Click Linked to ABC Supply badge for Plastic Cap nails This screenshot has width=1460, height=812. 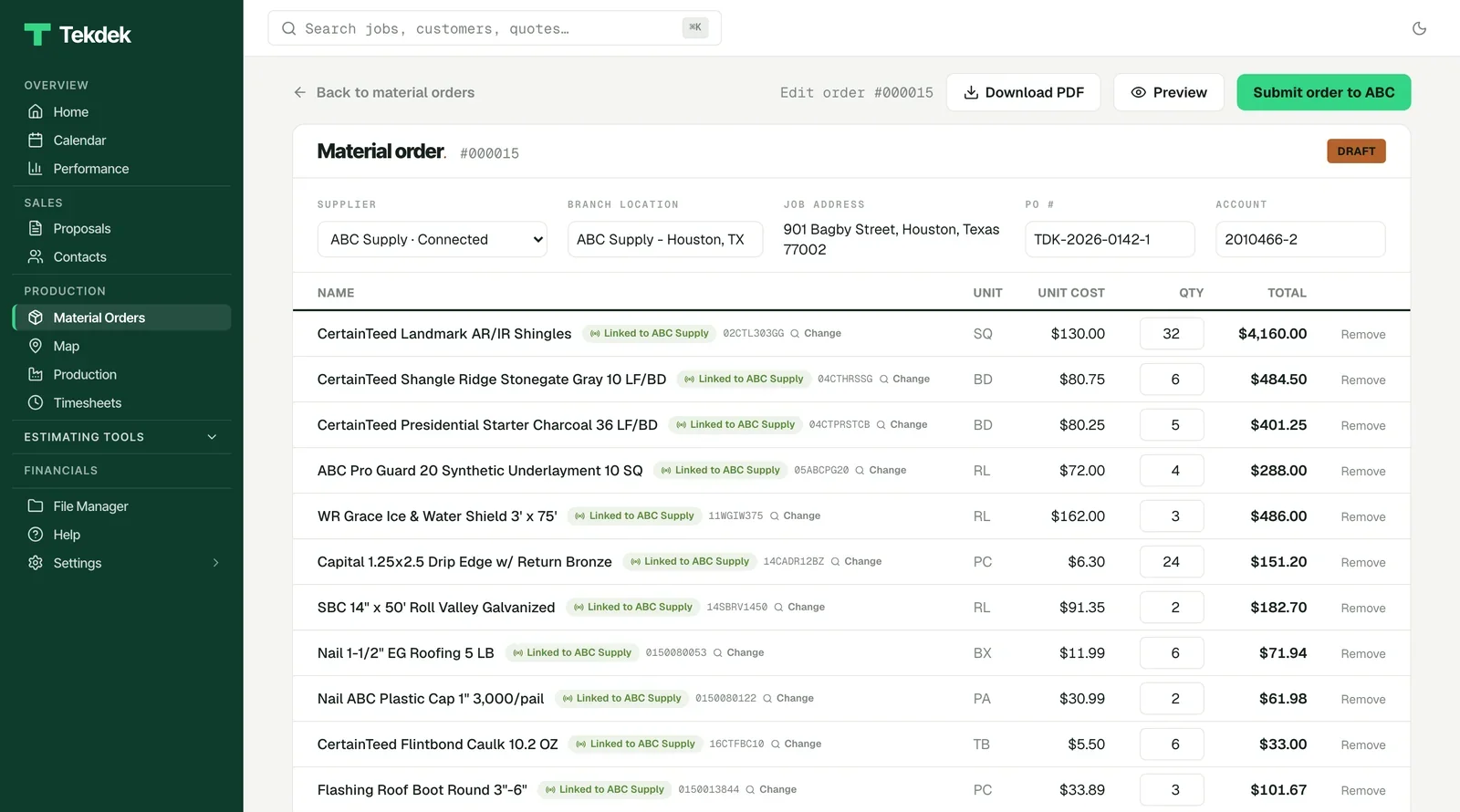point(621,699)
